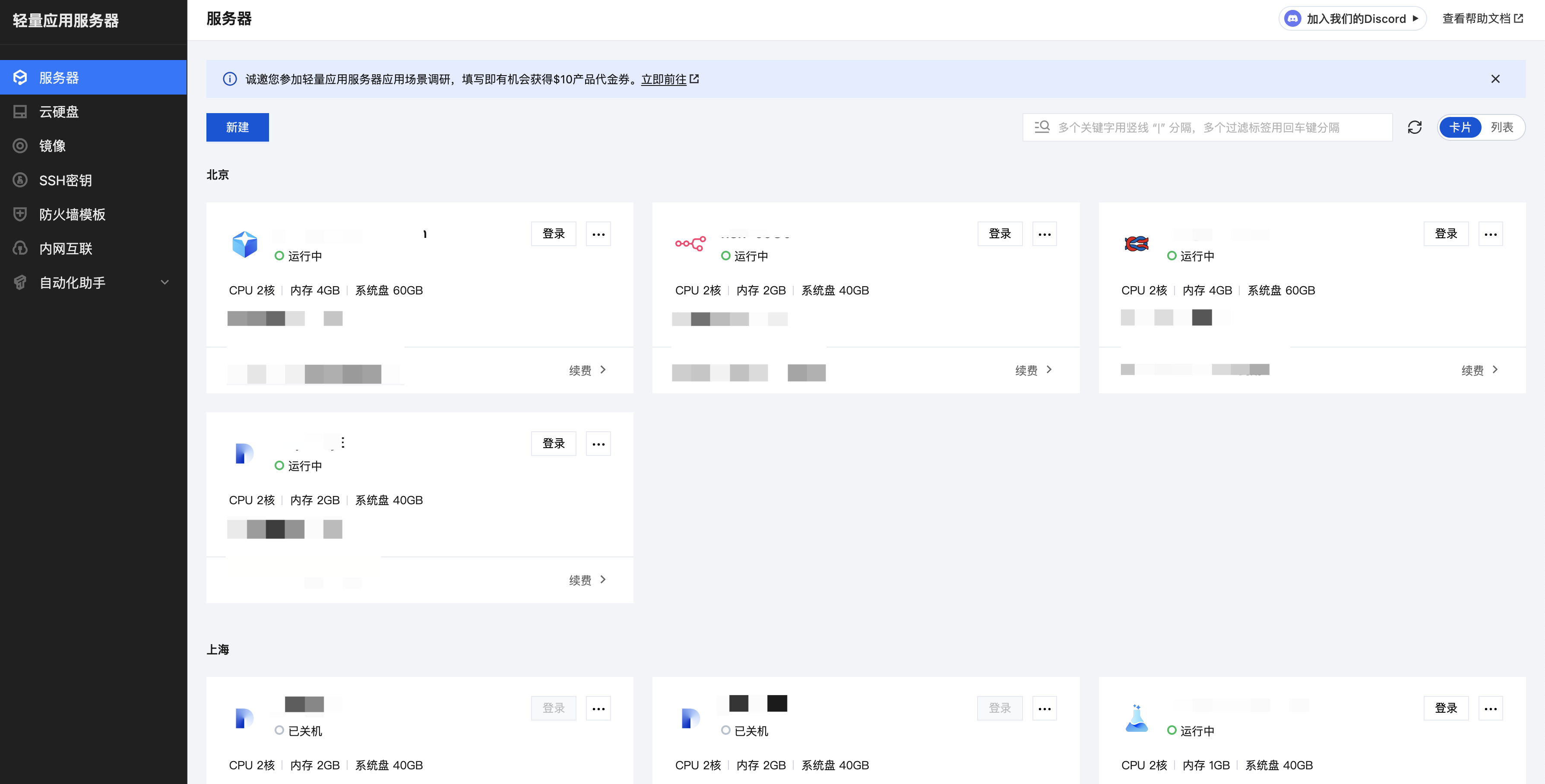This screenshot has width=1545, height=784.
Task: Expand the 自动化助手 sidebar menu
Action: click(165, 282)
